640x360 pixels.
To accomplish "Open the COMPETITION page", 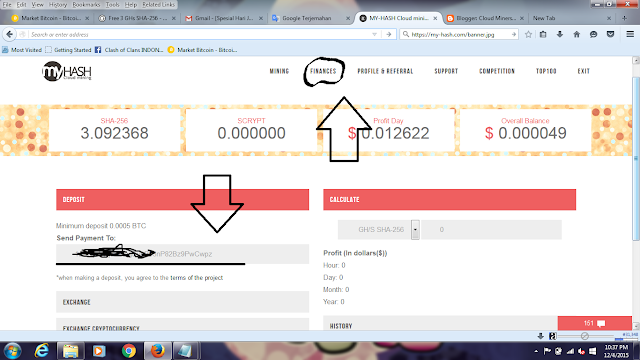I will pos(497,71).
